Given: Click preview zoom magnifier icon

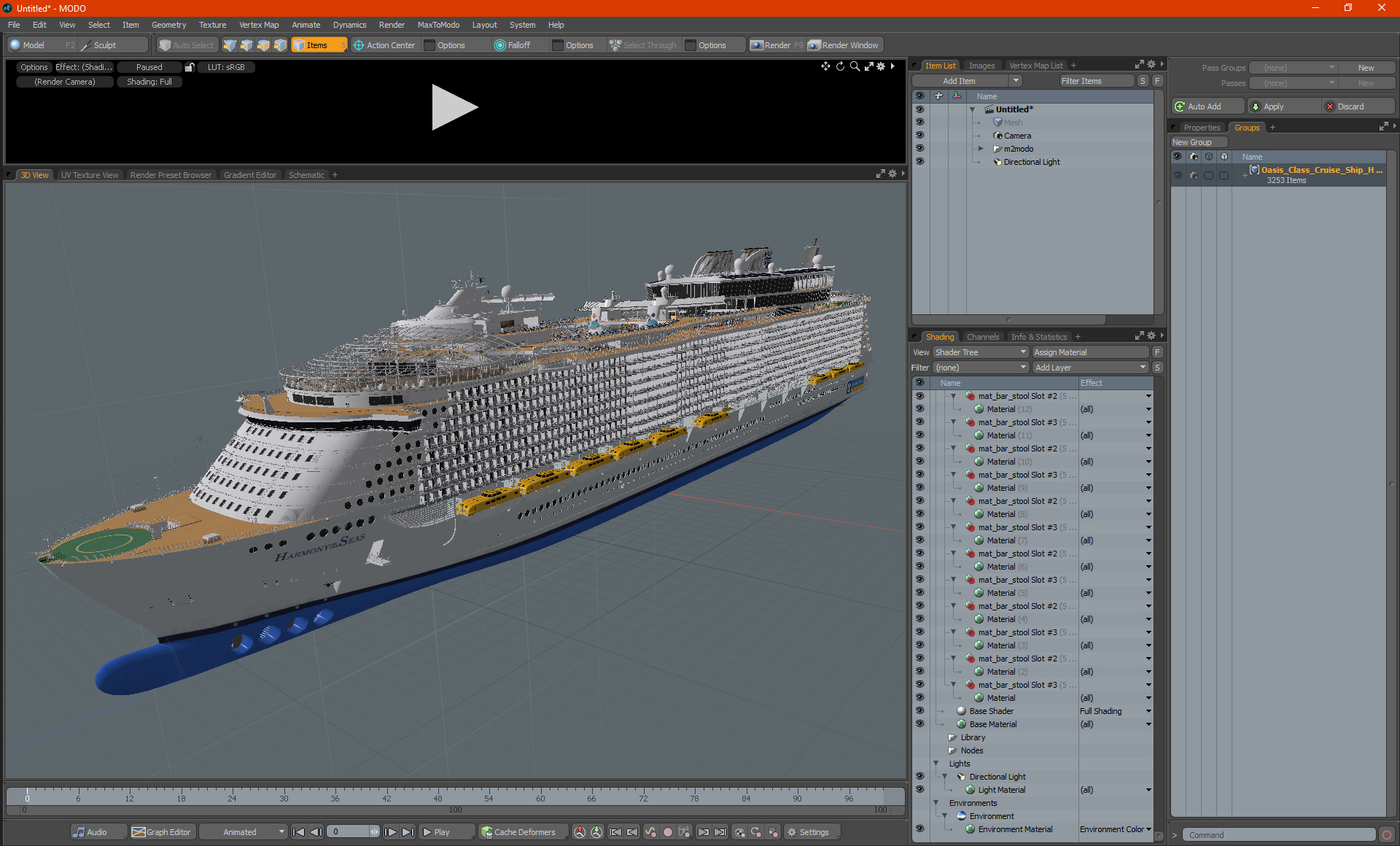Looking at the screenshot, I should tap(855, 66).
